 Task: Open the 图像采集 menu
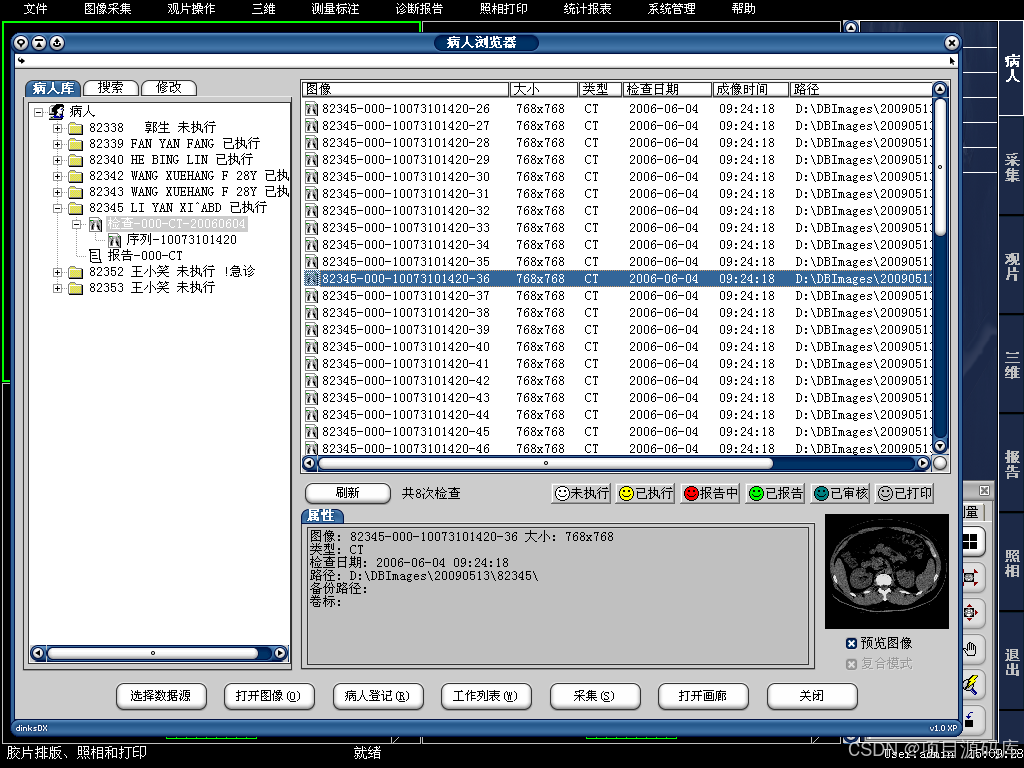point(108,9)
